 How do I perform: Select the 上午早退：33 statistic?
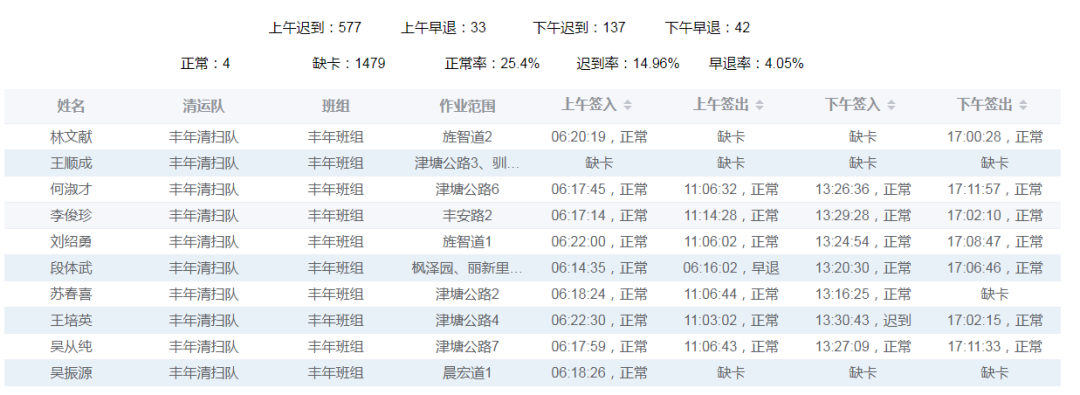(444, 28)
